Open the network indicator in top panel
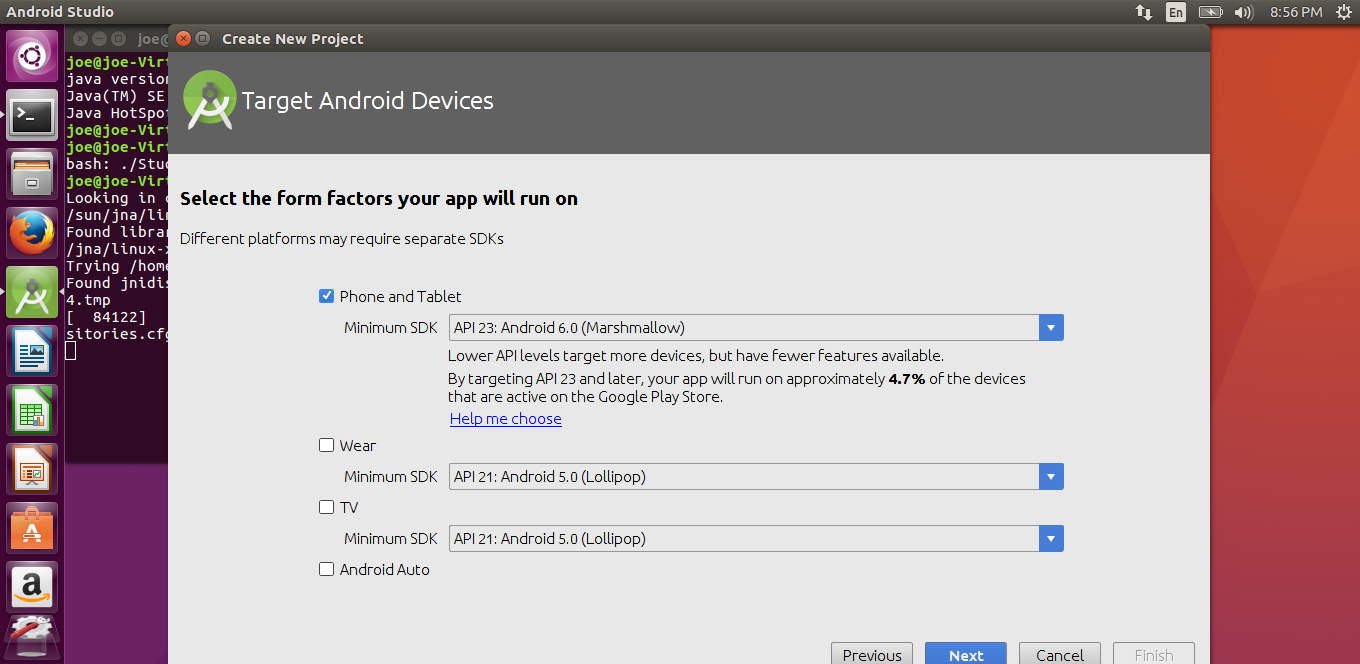 coord(1144,12)
